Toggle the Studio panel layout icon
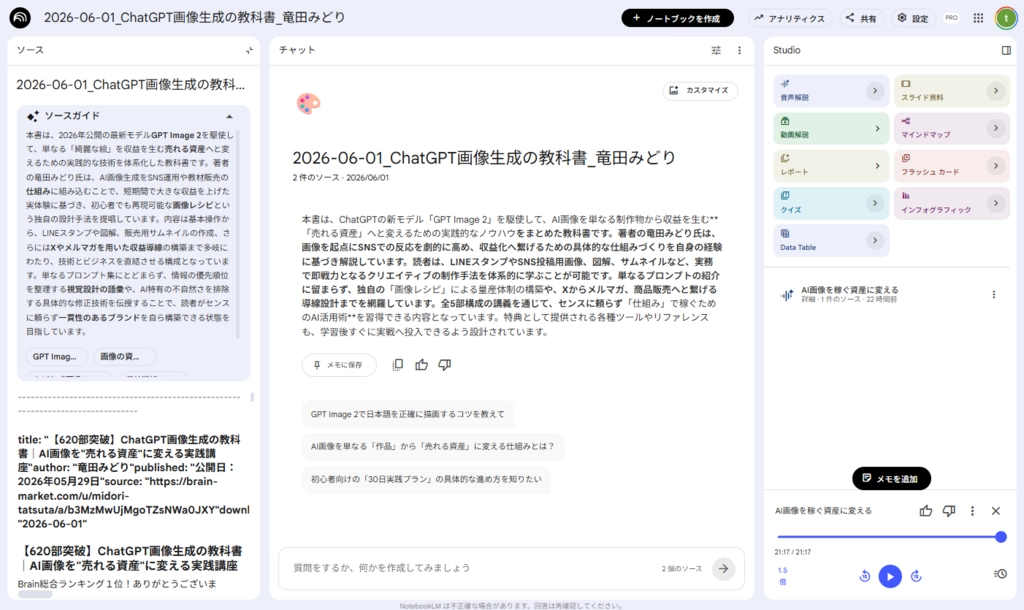The height and width of the screenshot is (610, 1024). (x=1006, y=50)
